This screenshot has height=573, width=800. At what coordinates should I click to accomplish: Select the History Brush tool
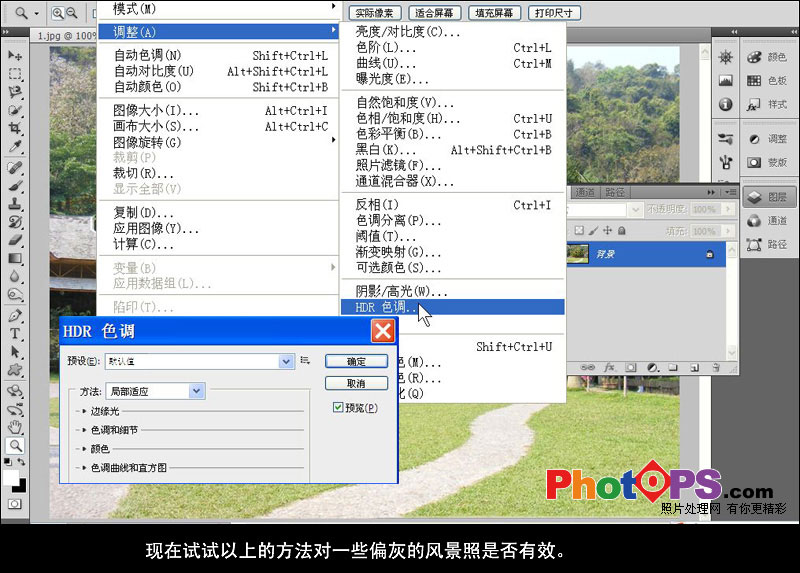pos(15,222)
